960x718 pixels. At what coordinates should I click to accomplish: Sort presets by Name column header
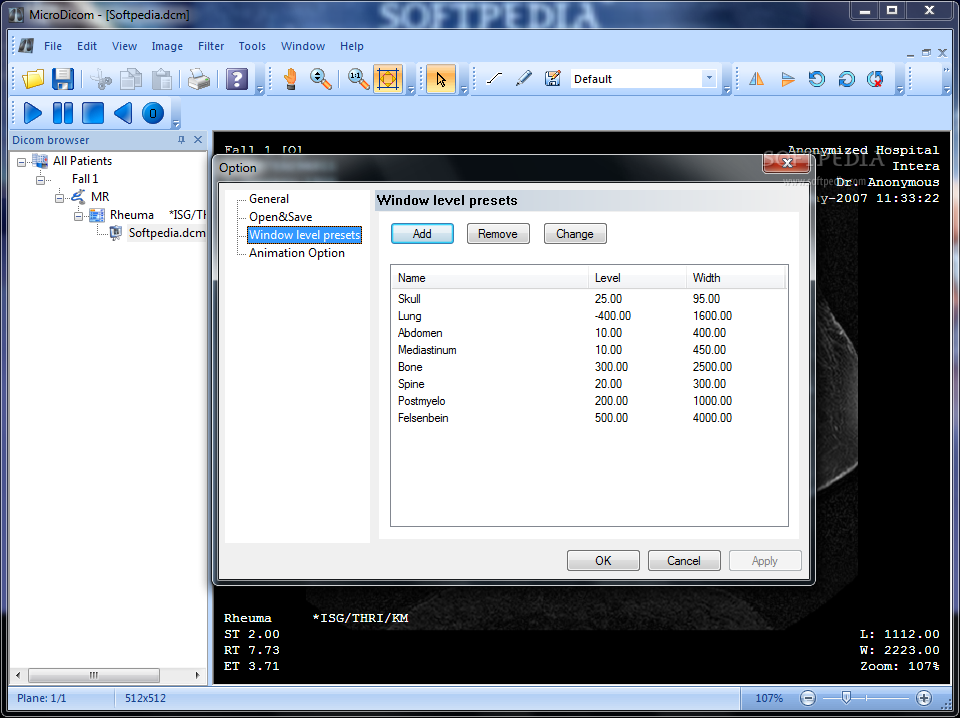click(x=490, y=278)
